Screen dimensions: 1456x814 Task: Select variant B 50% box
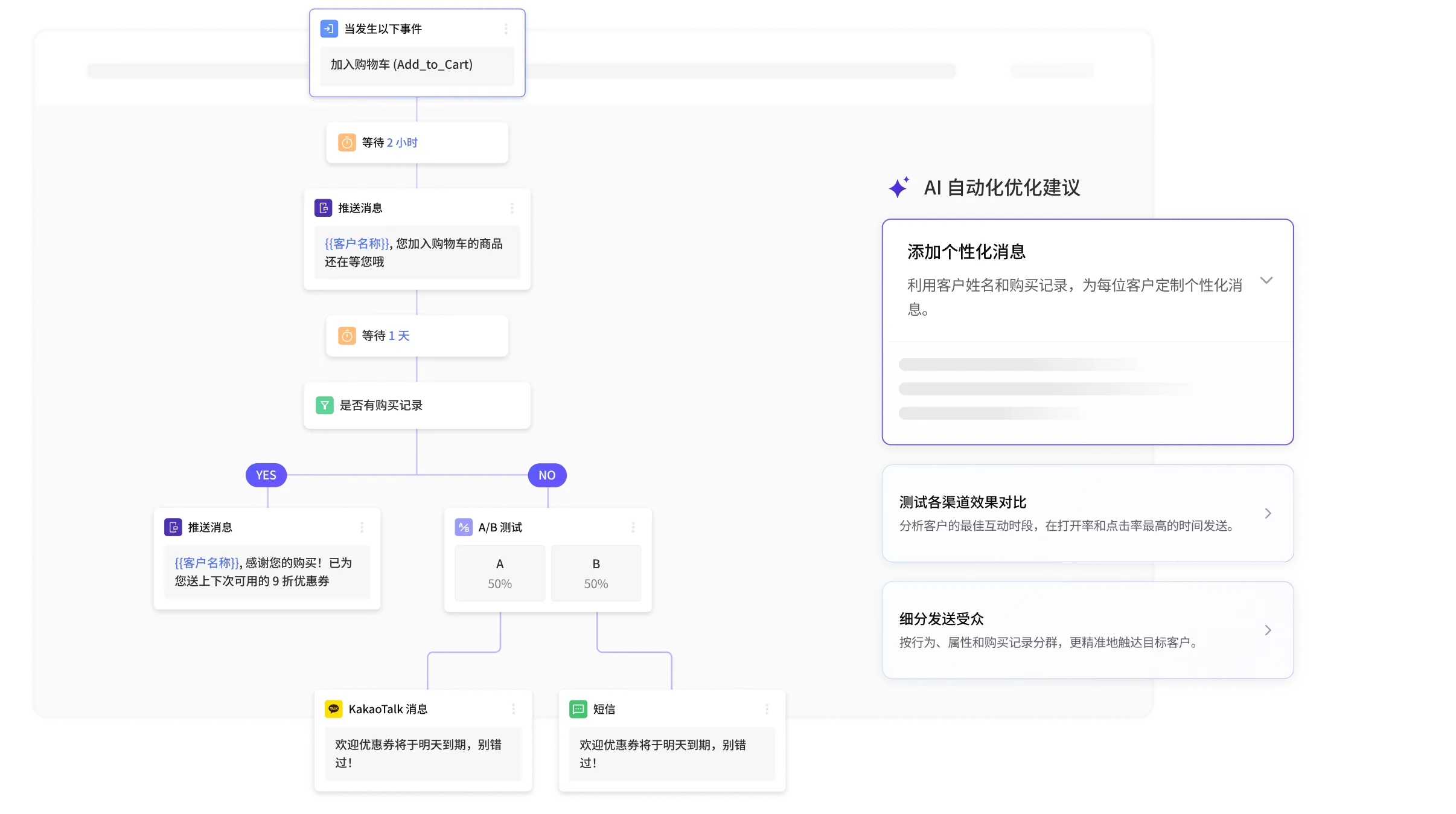coord(596,573)
